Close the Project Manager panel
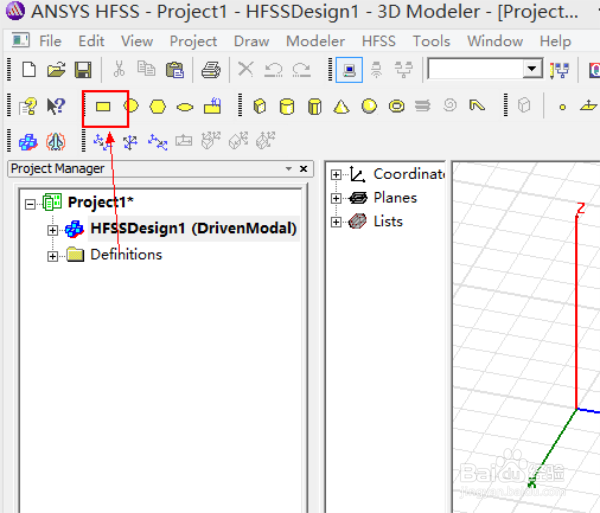600x513 pixels. tap(303, 168)
